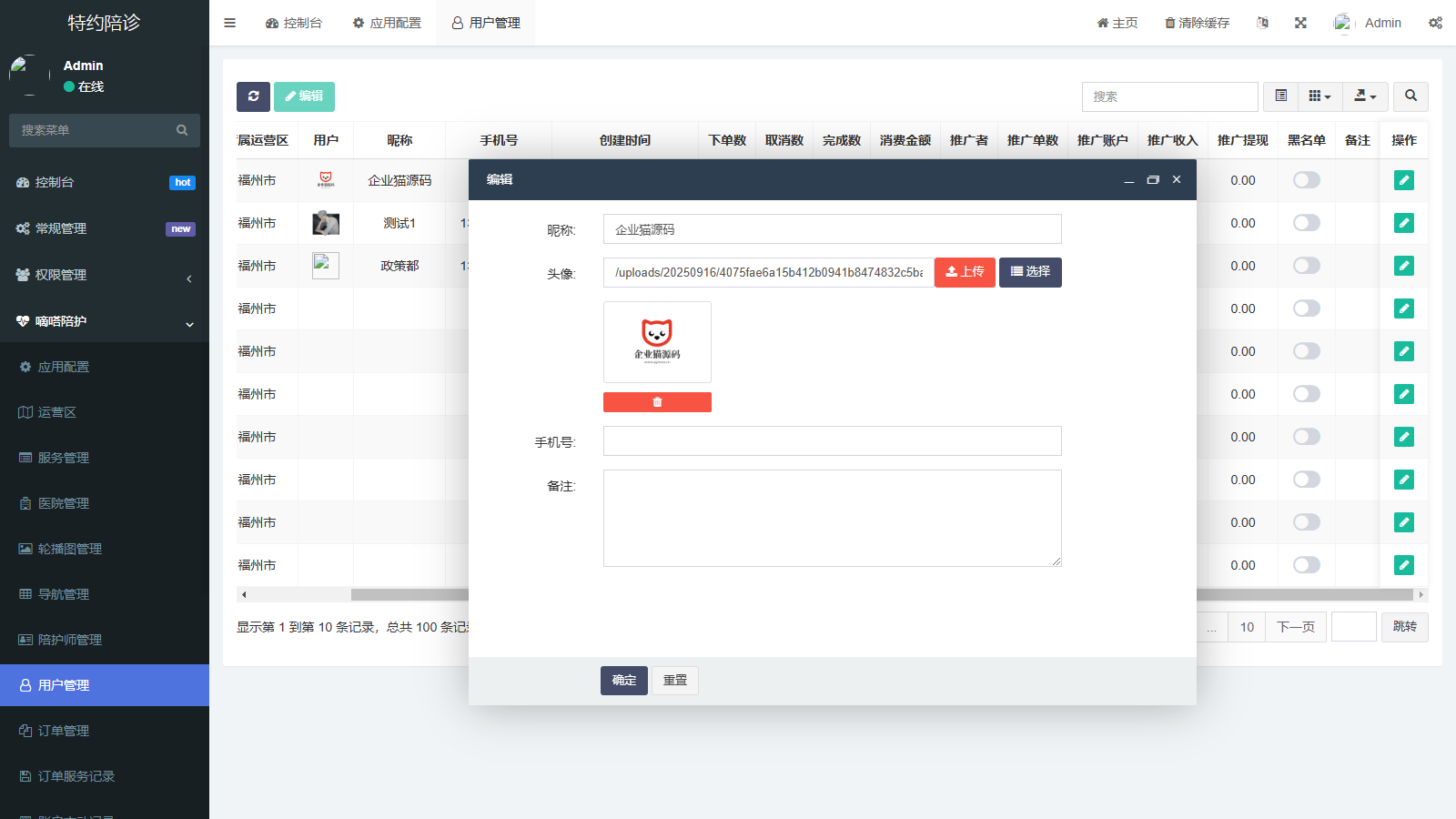Screen dimensions: 1456x819
Task: Click the 重置 reset button
Action: tap(675, 681)
